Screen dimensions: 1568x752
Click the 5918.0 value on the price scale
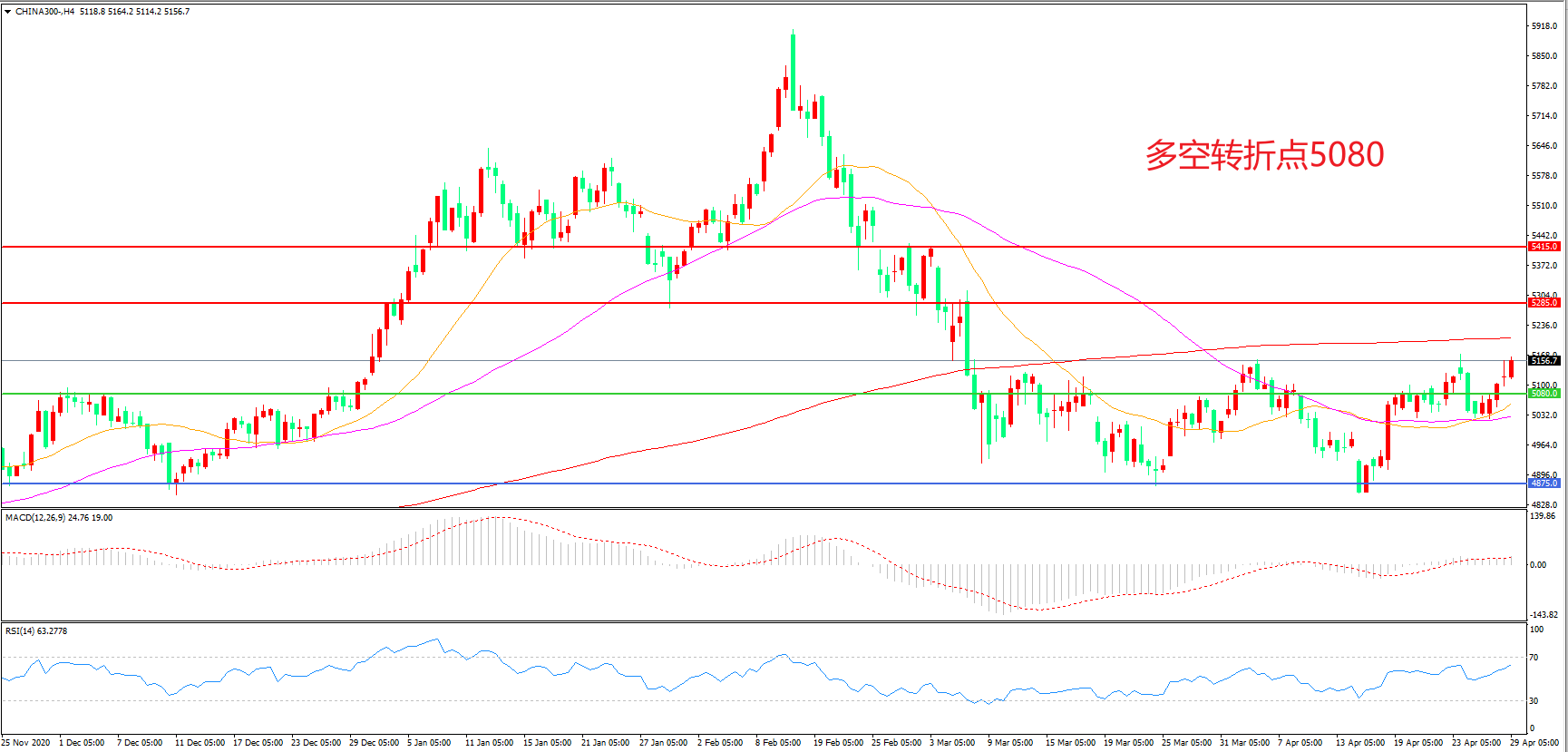coord(1544,26)
